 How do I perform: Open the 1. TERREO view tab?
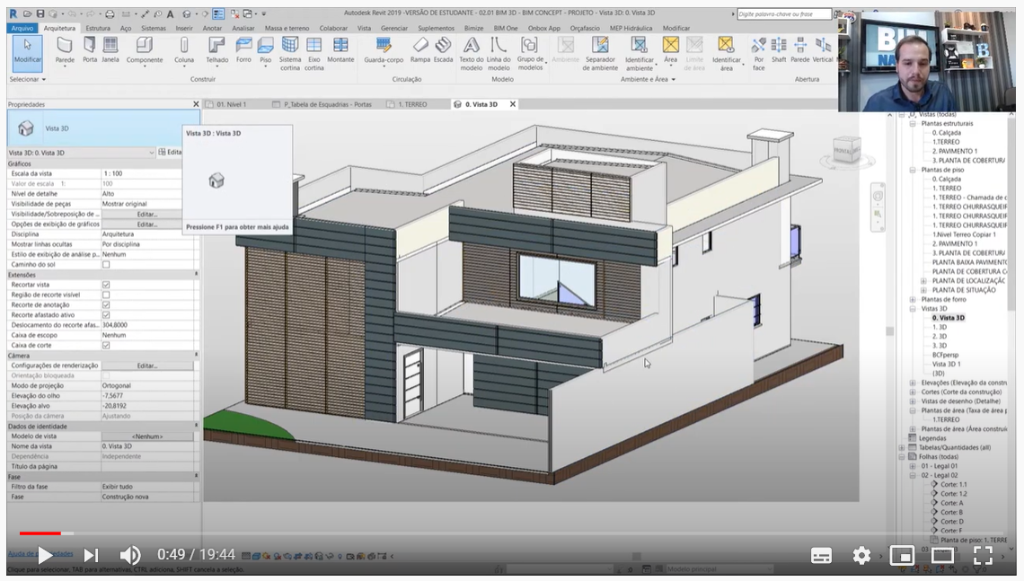click(x=413, y=104)
